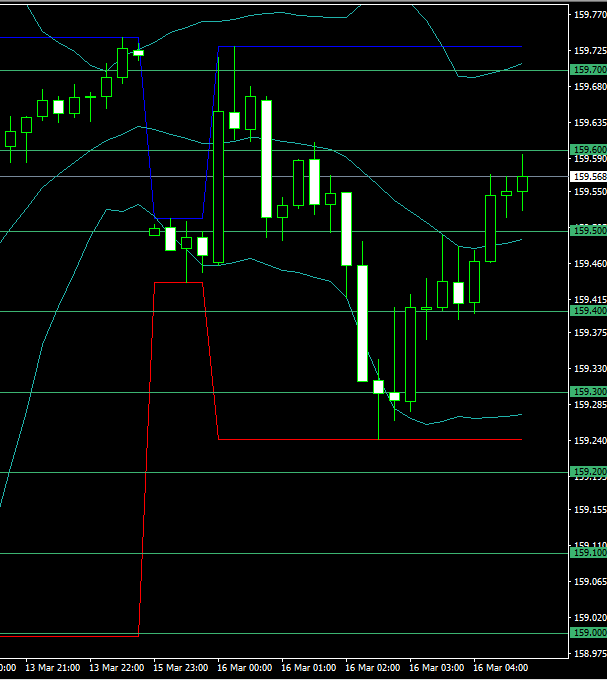Click the current price 159.568 label
Viewport: 607px width, 680px height.
(588, 177)
